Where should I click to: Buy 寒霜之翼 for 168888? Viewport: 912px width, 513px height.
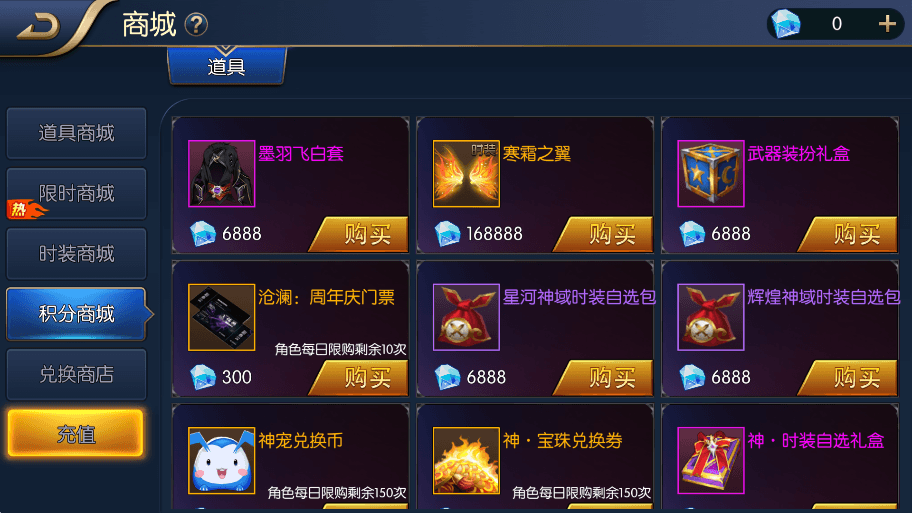point(603,234)
